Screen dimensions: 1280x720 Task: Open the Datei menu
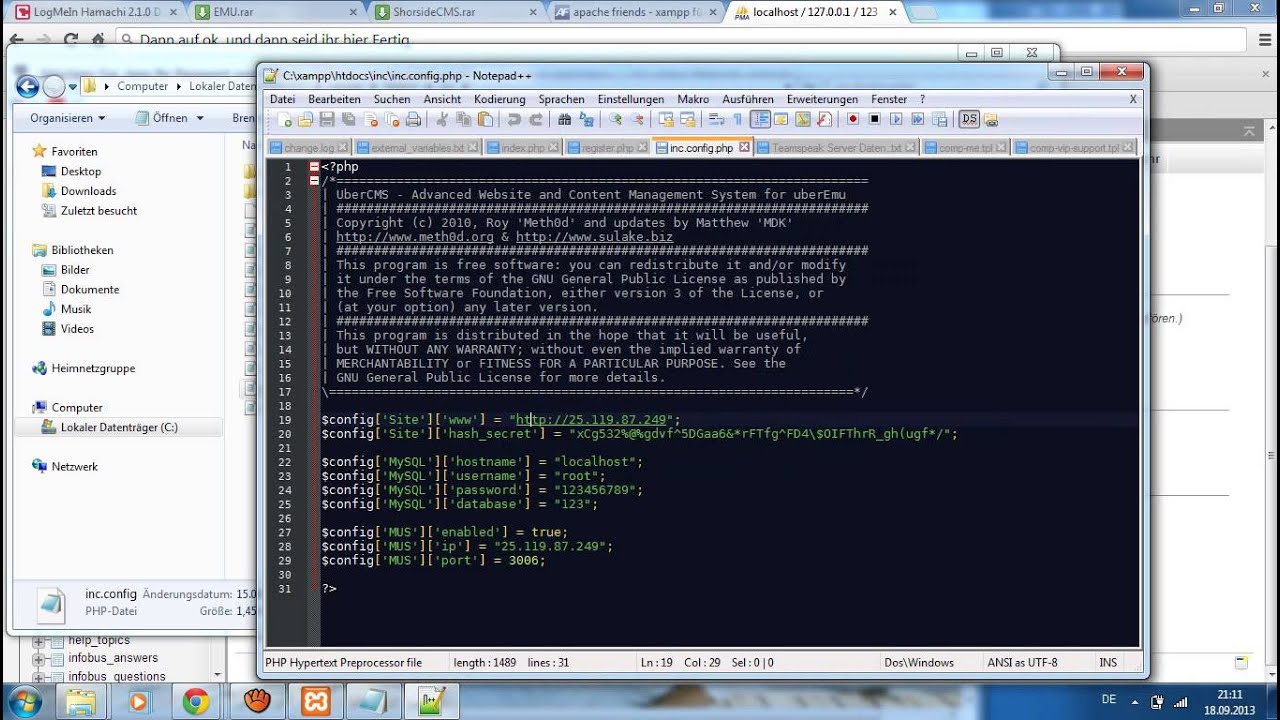[x=282, y=99]
